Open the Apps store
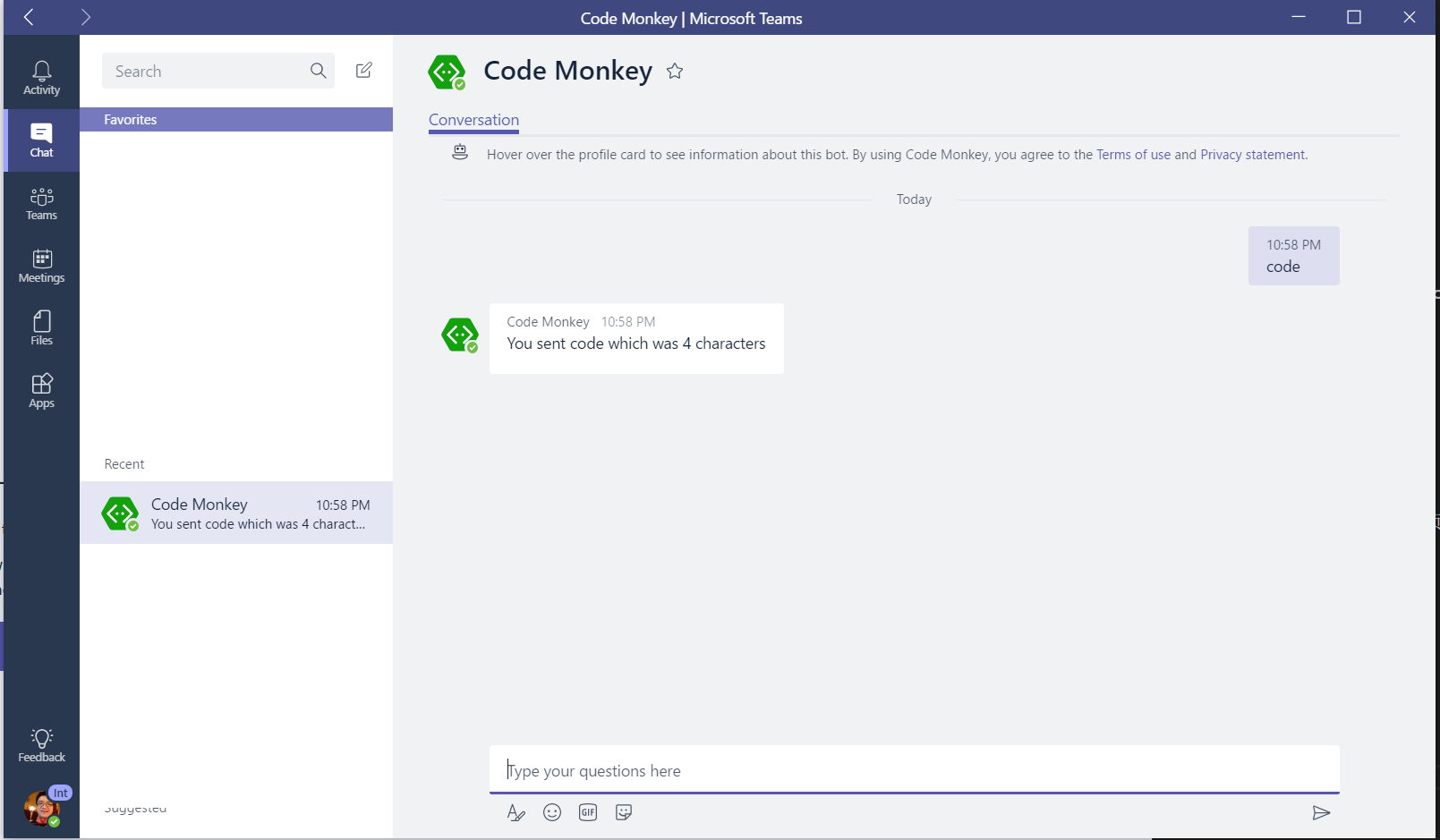This screenshot has width=1440, height=840. click(41, 391)
